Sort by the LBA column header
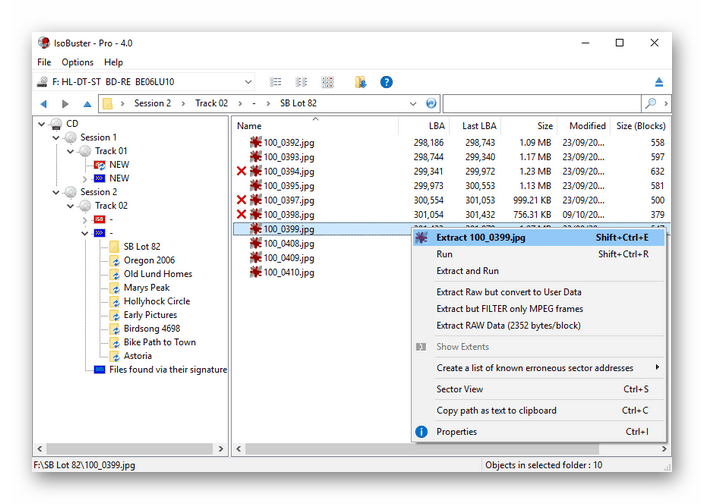The image size is (704, 504). click(424, 126)
